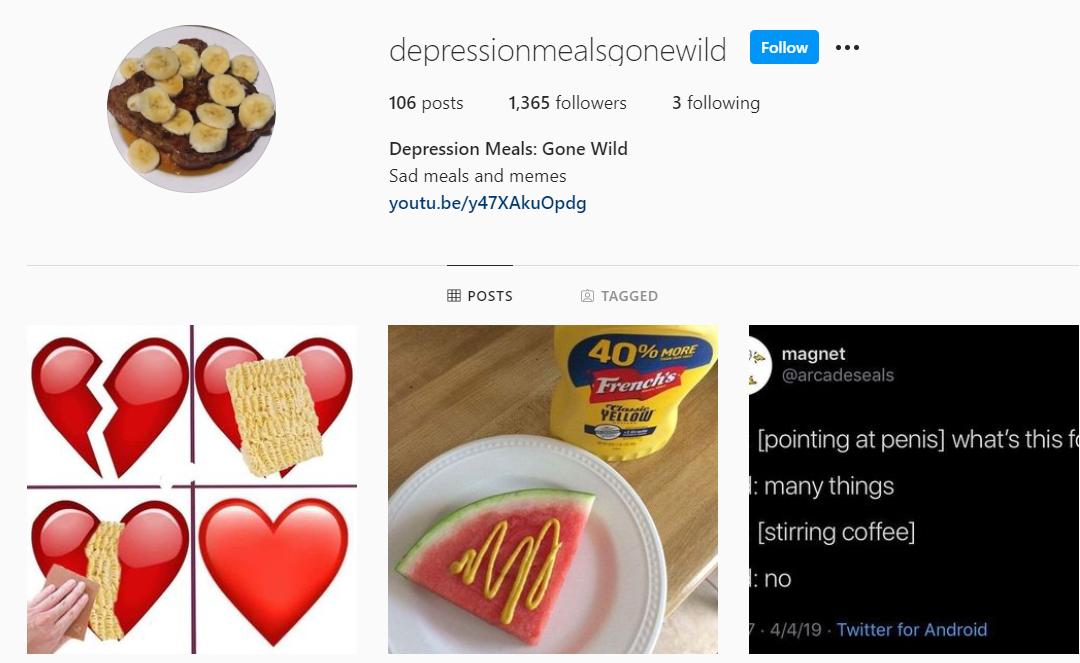Viewport: 1080px width, 663px height.
Task: Click the Tagged person icon
Action: [x=587, y=296]
